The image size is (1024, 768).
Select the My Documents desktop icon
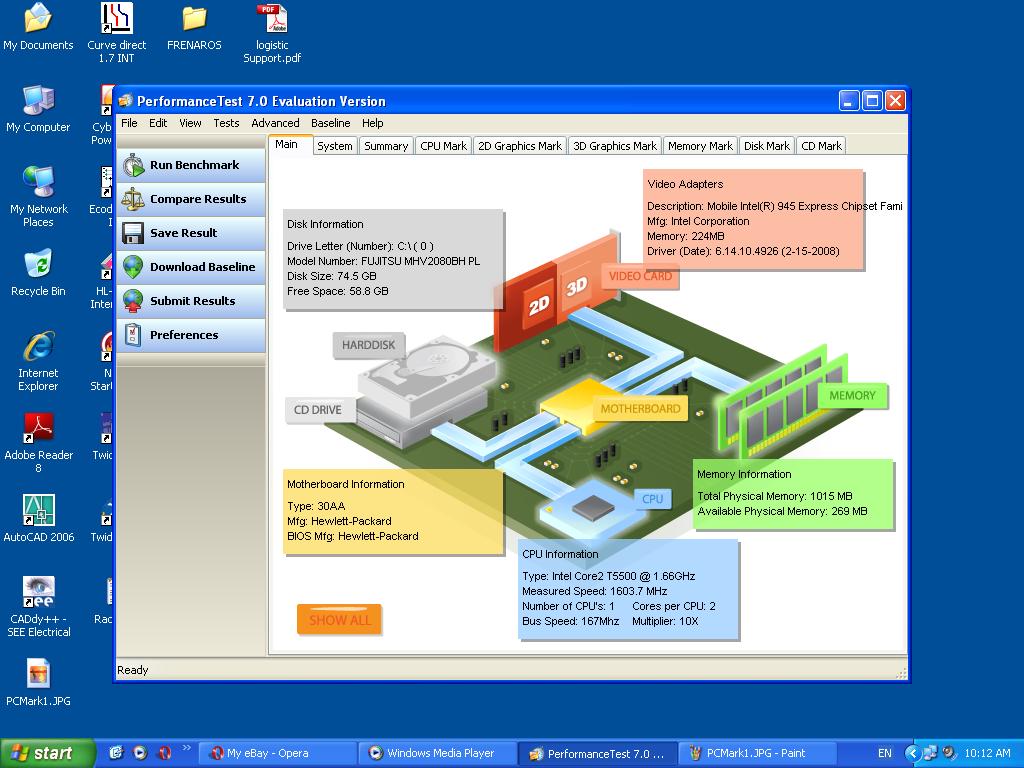38,27
